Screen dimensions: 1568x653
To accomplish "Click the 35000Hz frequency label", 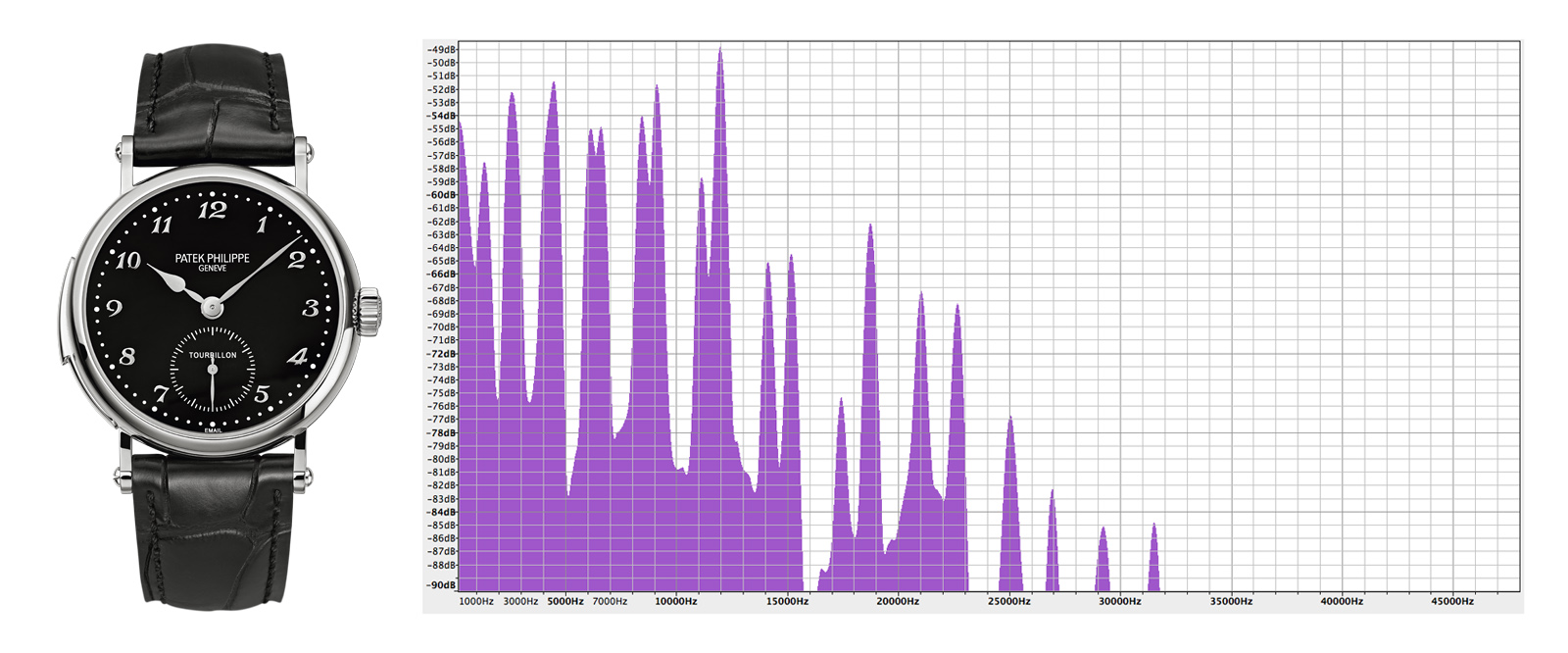I will tap(1230, 601).
